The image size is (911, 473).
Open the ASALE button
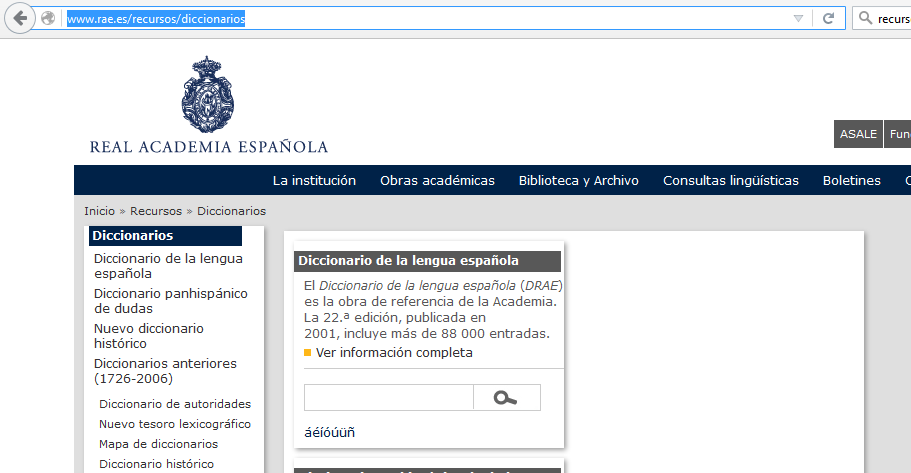point(858,134)
